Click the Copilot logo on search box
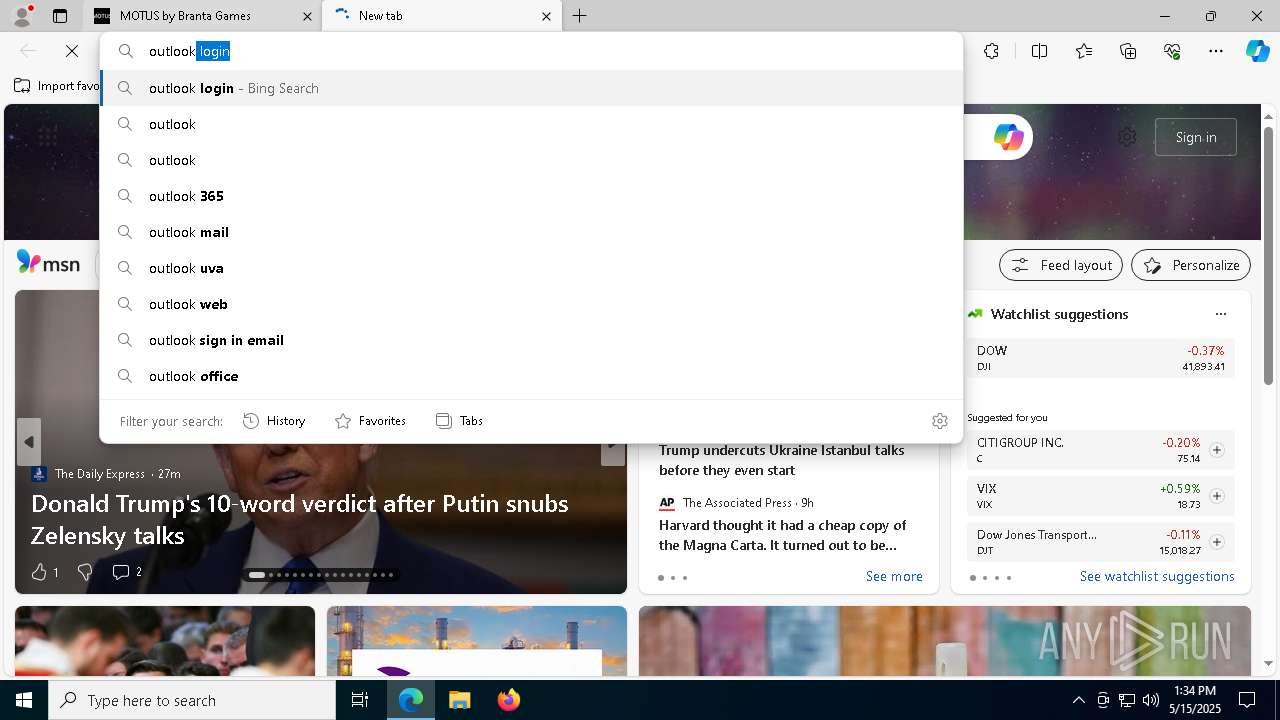Viewport: 1280px width, 720px height. click(1008, 137)
